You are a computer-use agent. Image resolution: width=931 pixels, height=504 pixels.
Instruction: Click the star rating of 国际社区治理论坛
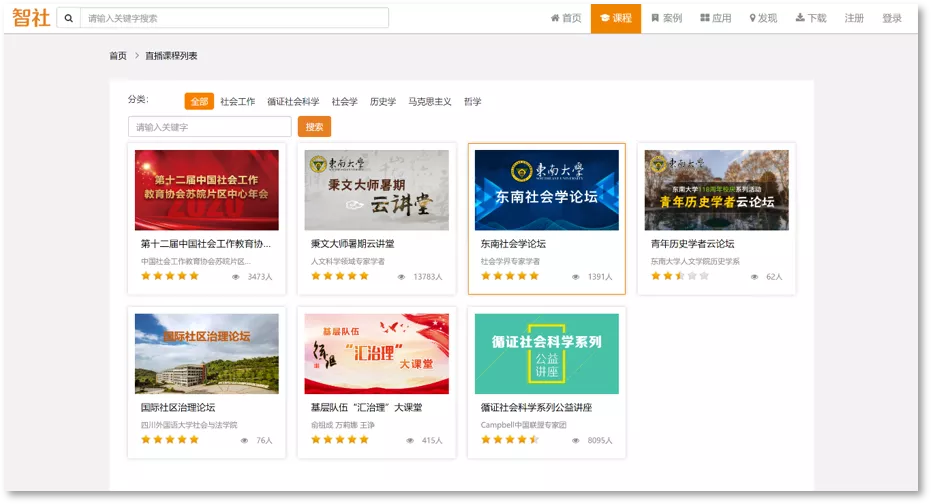tap(170, 440)
